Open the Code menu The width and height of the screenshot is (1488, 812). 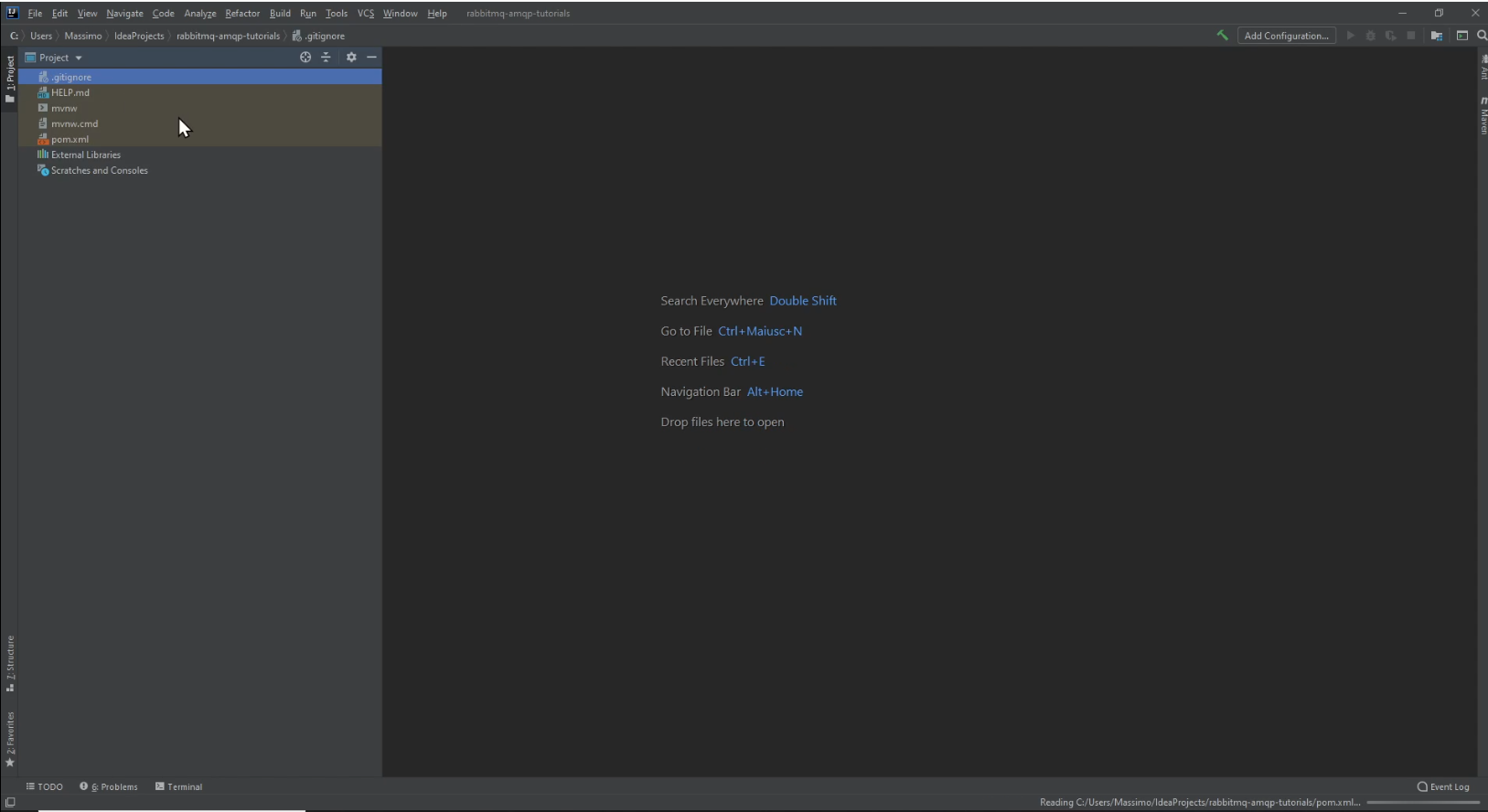(x=163, y=13)
